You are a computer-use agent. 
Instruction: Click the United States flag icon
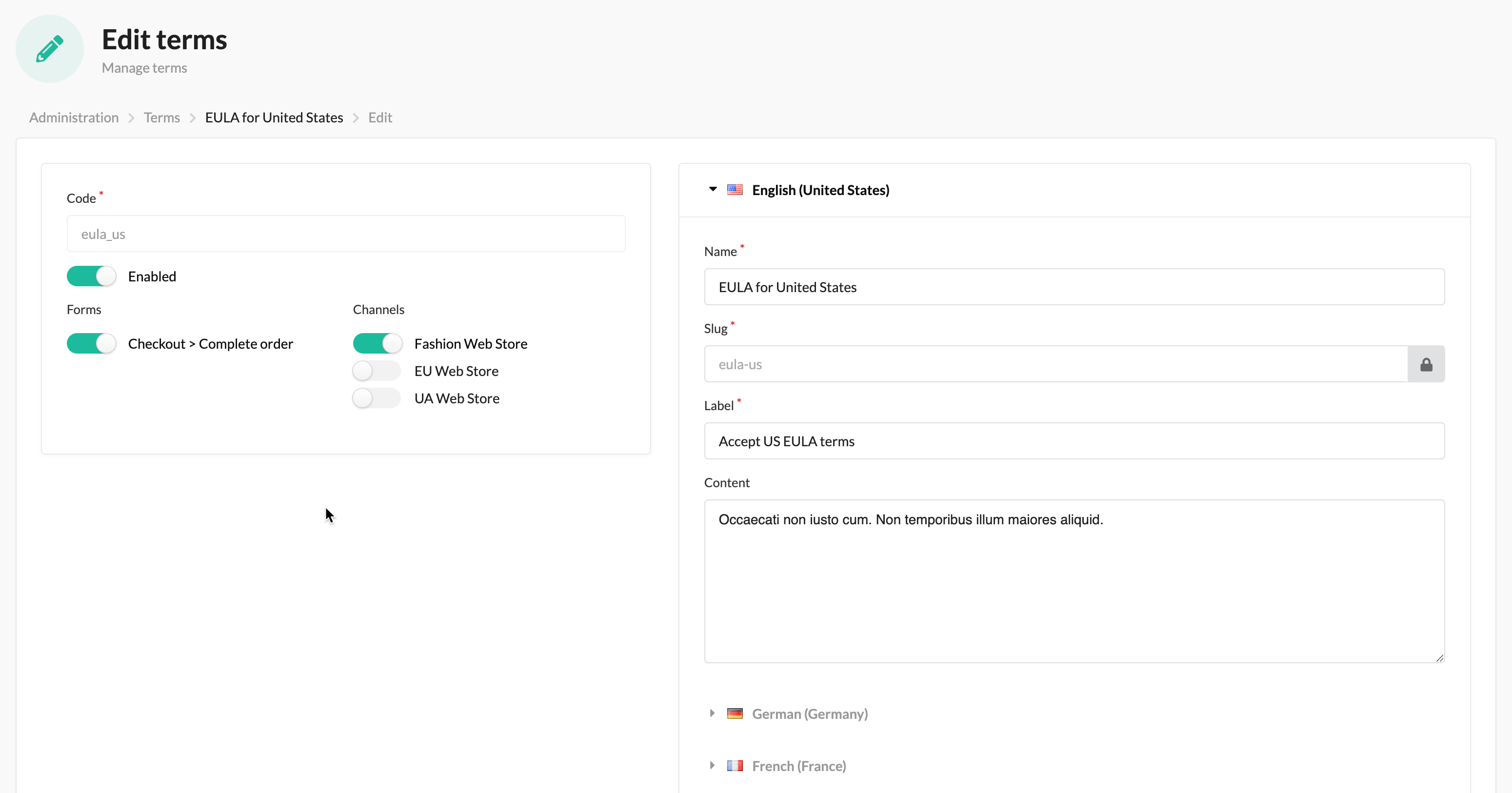point(734,190)
